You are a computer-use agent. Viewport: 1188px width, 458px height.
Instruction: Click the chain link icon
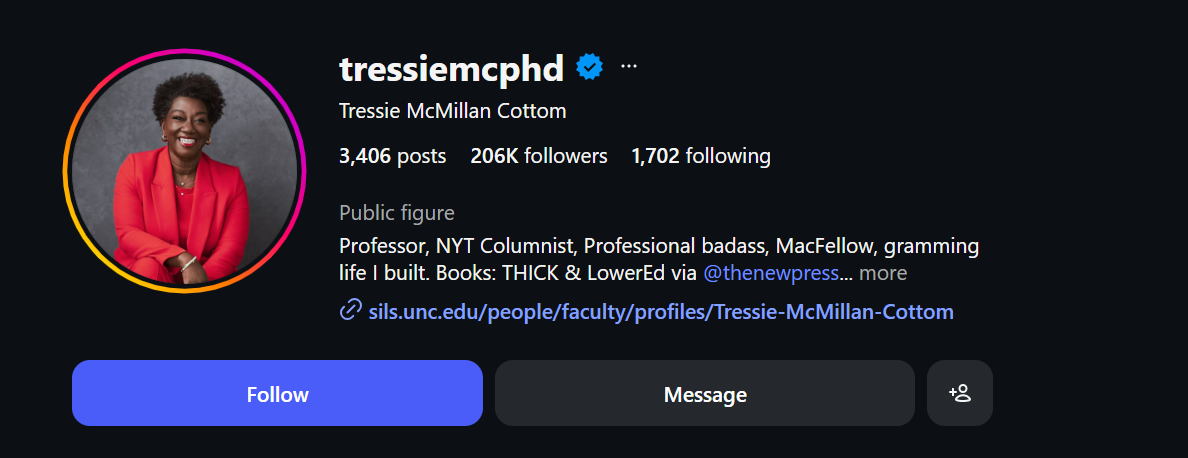350,311
